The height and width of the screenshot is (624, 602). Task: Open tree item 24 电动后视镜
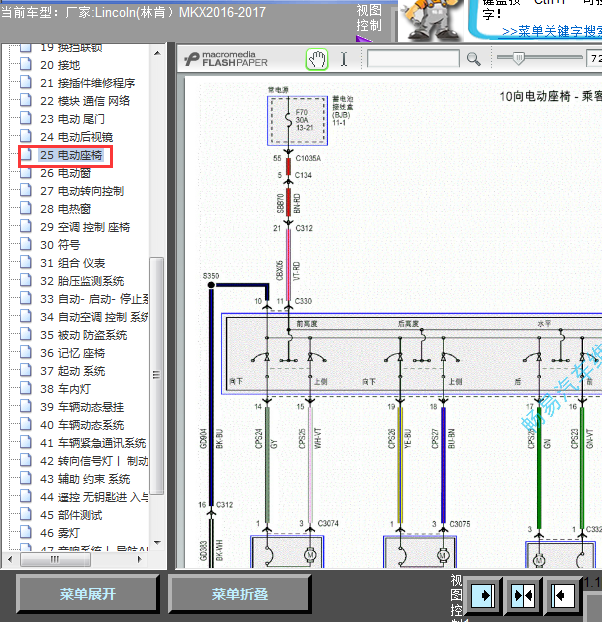point(76,137)
